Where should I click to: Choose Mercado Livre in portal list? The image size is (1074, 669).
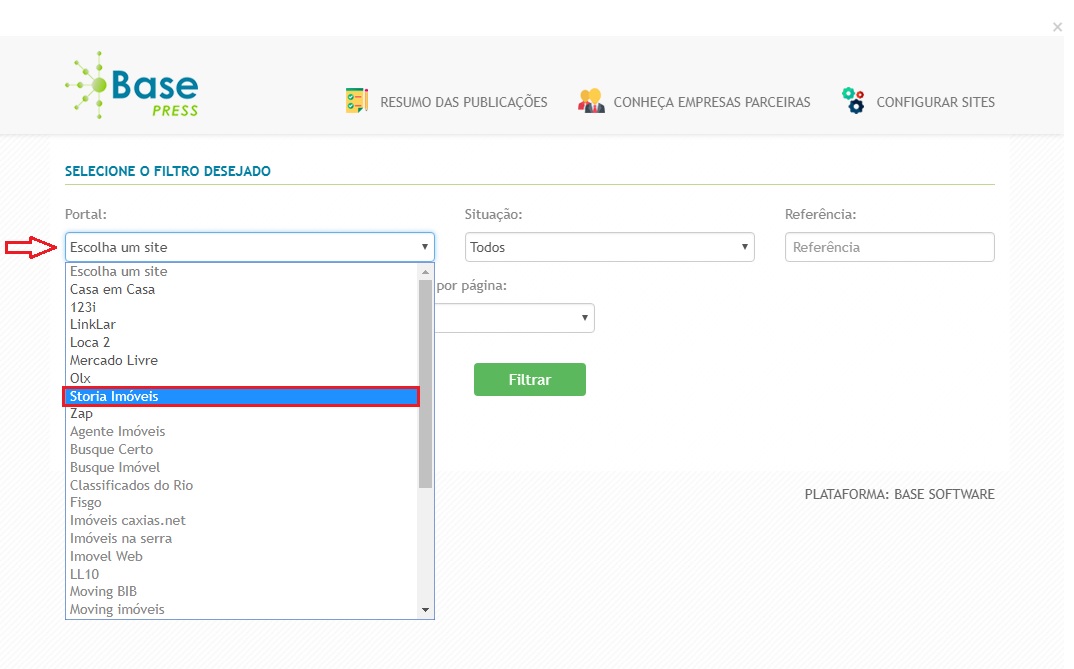pos(114,360)
